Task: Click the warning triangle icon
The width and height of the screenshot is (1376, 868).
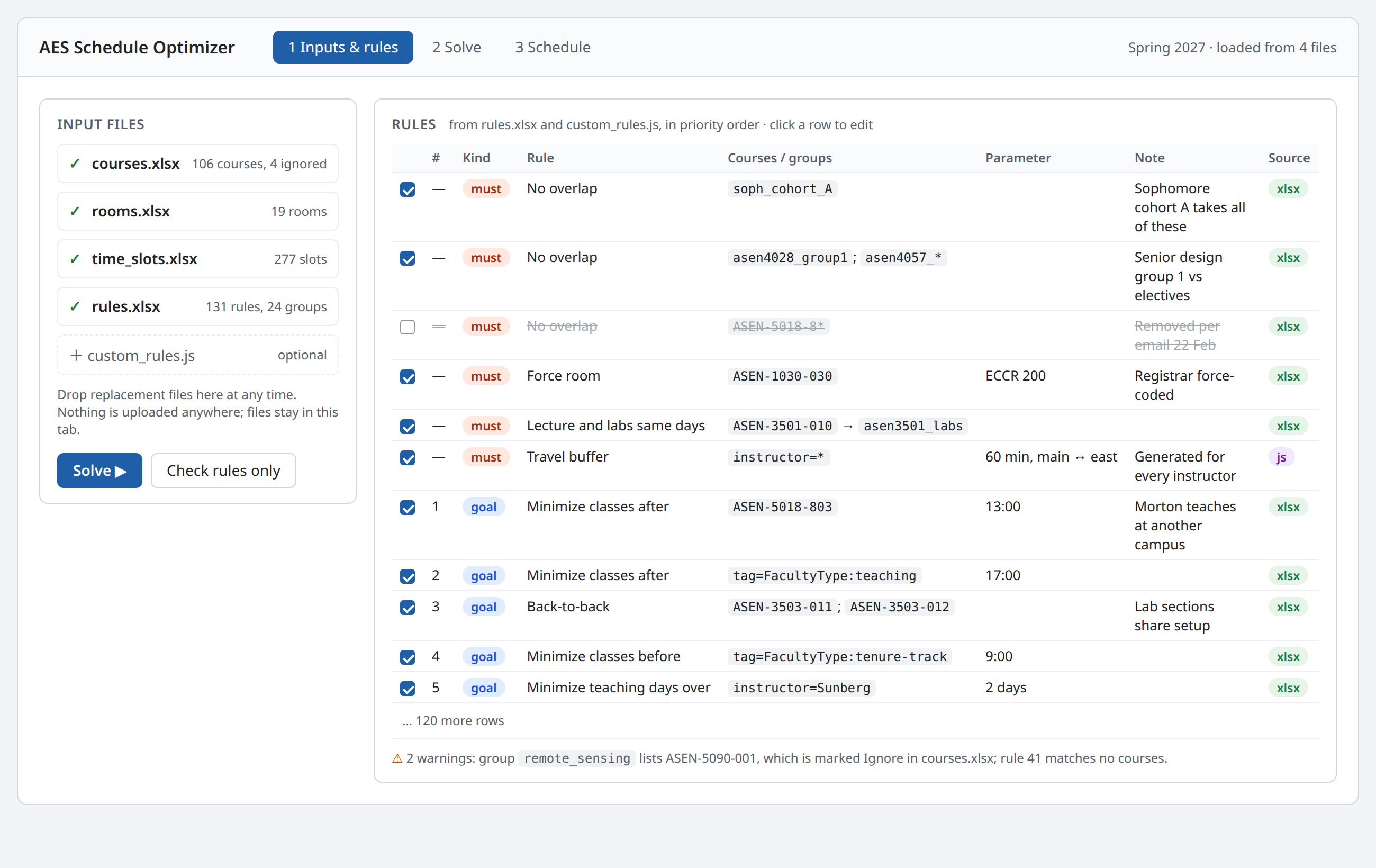Action: click(397, 758)
